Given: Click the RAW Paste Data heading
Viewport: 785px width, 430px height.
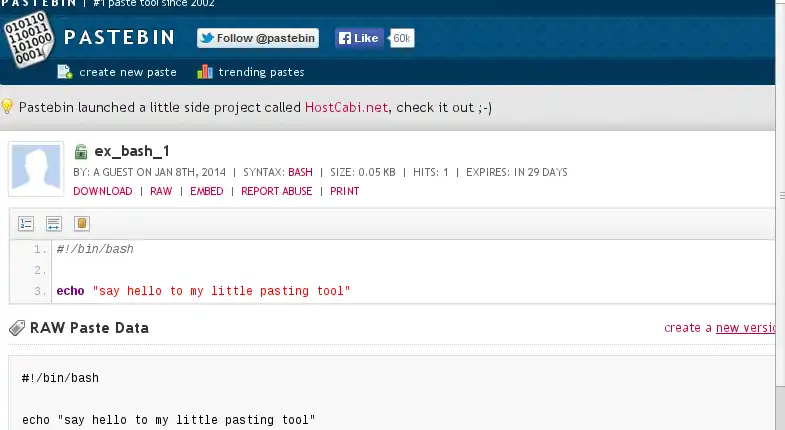Looking at the screenshot, I should (89, 328).
